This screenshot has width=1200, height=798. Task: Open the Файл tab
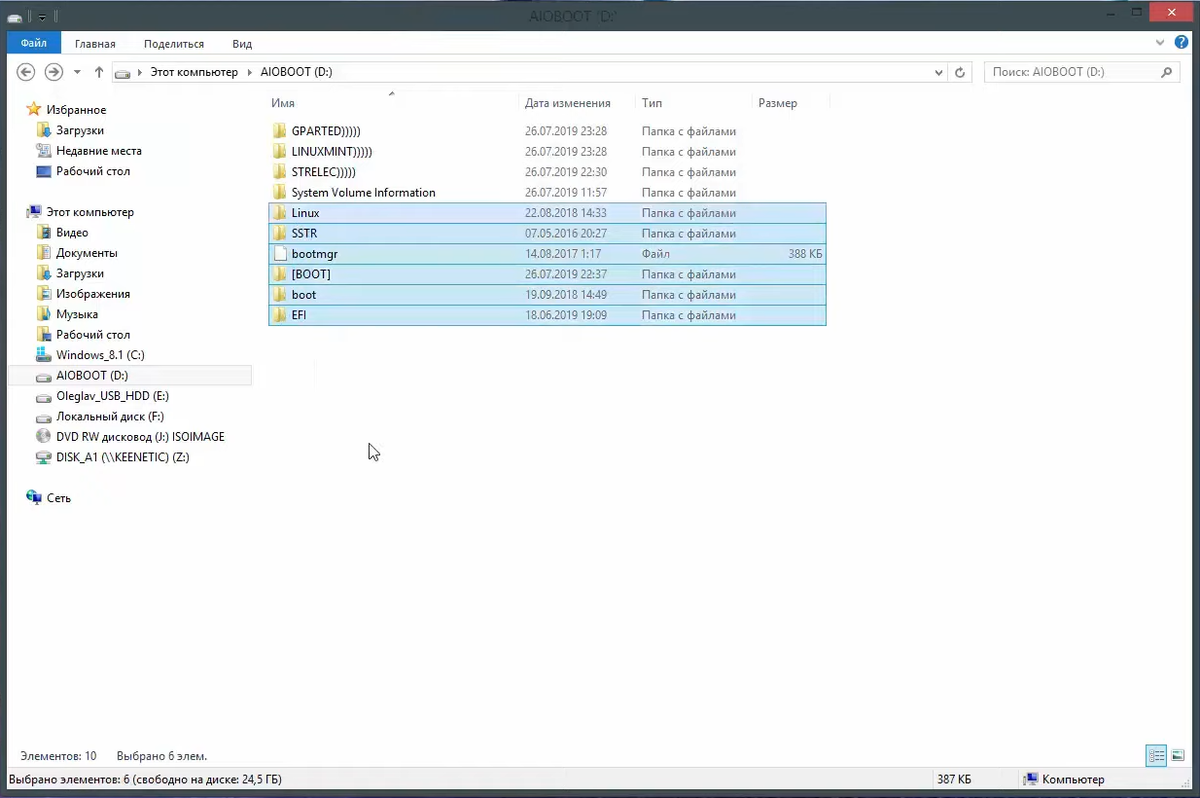34,43
